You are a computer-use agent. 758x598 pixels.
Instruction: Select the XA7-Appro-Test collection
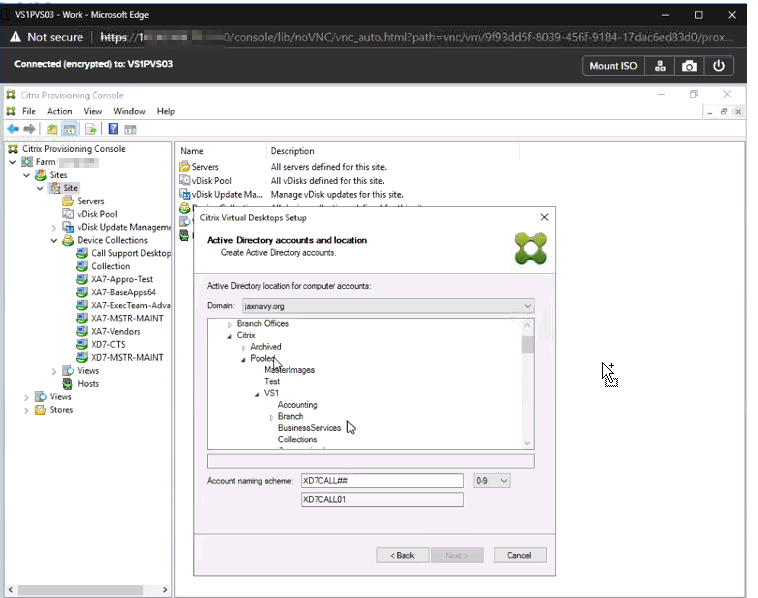pyautogui.click(x=122, y=279)
